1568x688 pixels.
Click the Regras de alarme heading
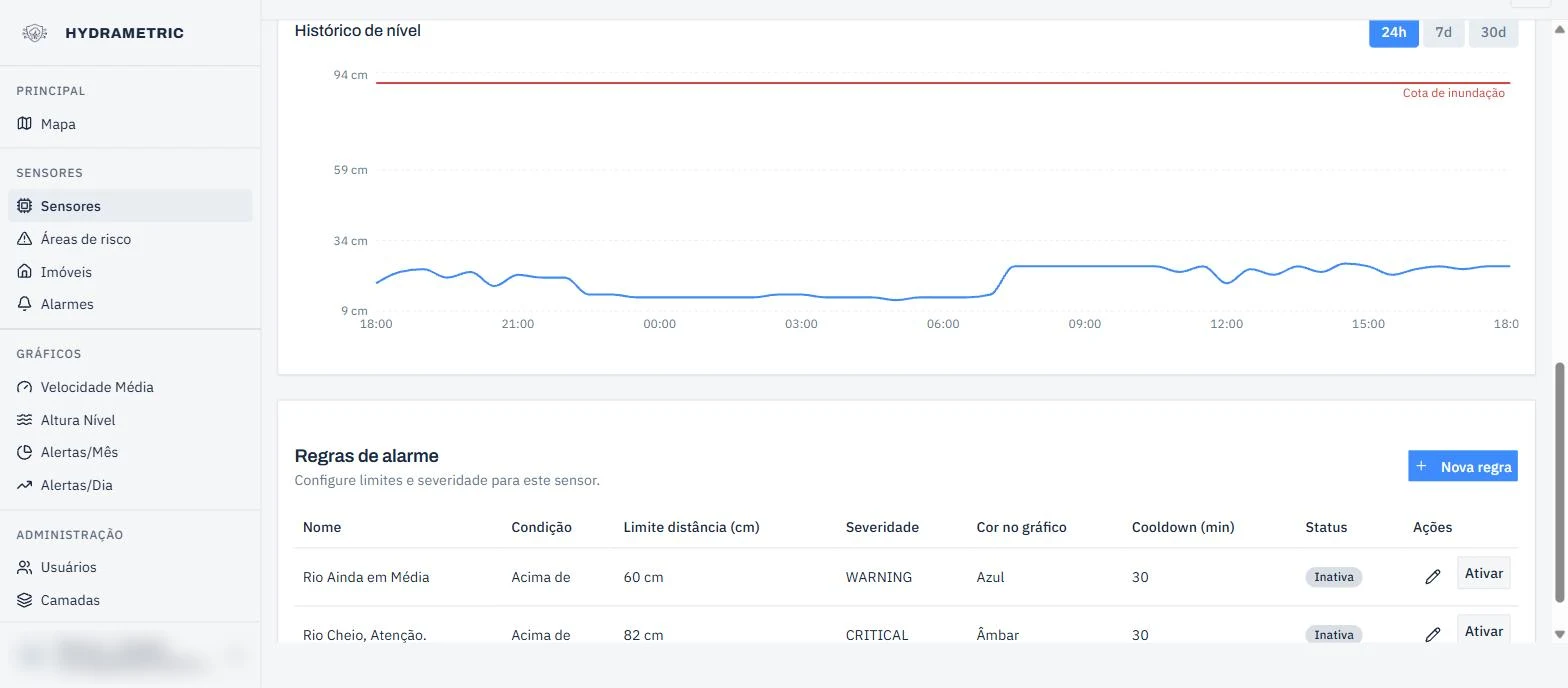(366, 456)
